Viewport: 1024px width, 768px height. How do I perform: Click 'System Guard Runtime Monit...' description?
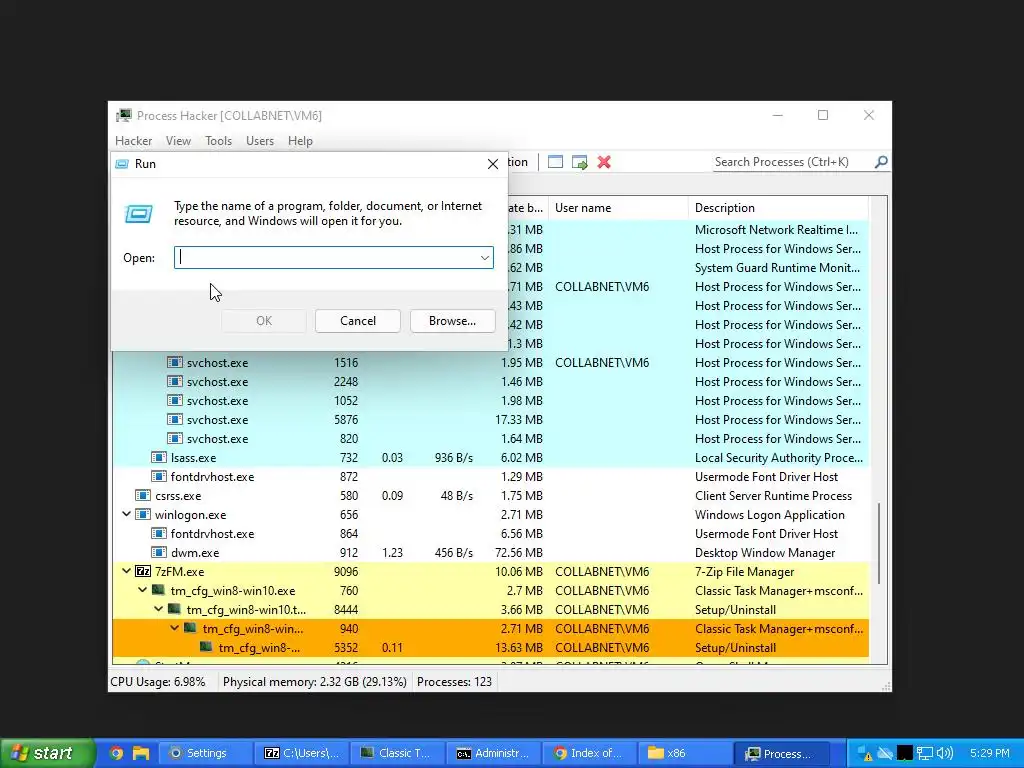777,268
